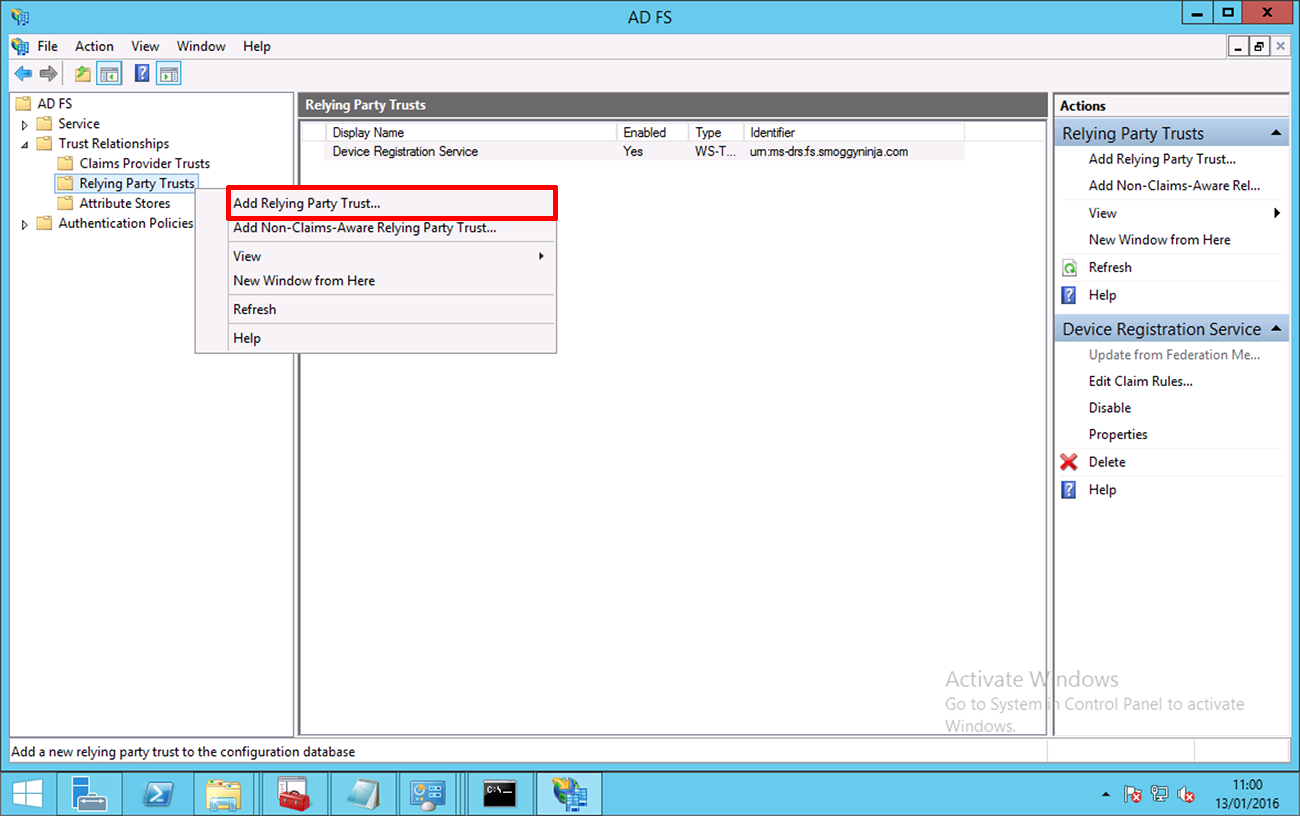Open File Explorer from the taskbar
Image resolution: width=1300 pixels, height=816 pixels.
point(224,794)
